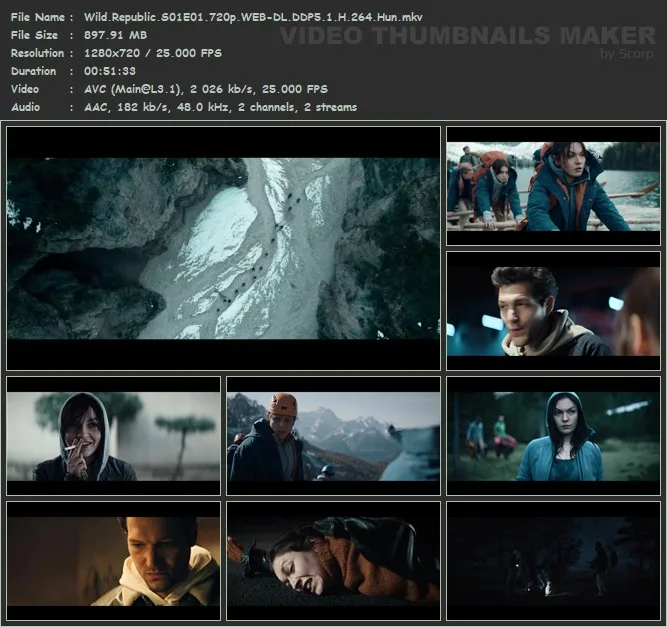Click the thumbnail of woman lying on the ground

point(334,561)
